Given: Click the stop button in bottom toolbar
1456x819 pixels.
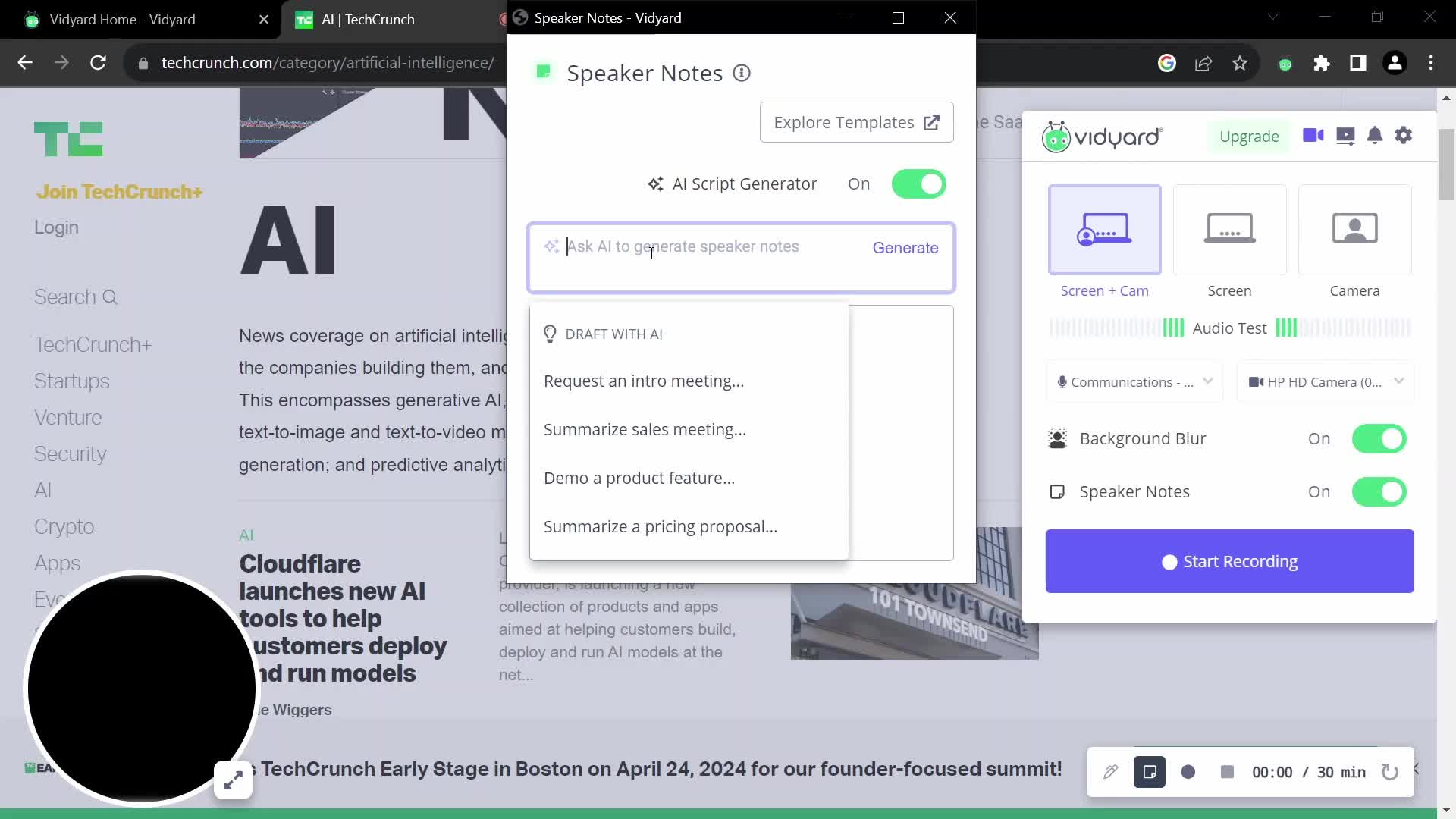Looking at the screenshot, I should 1227,771.
